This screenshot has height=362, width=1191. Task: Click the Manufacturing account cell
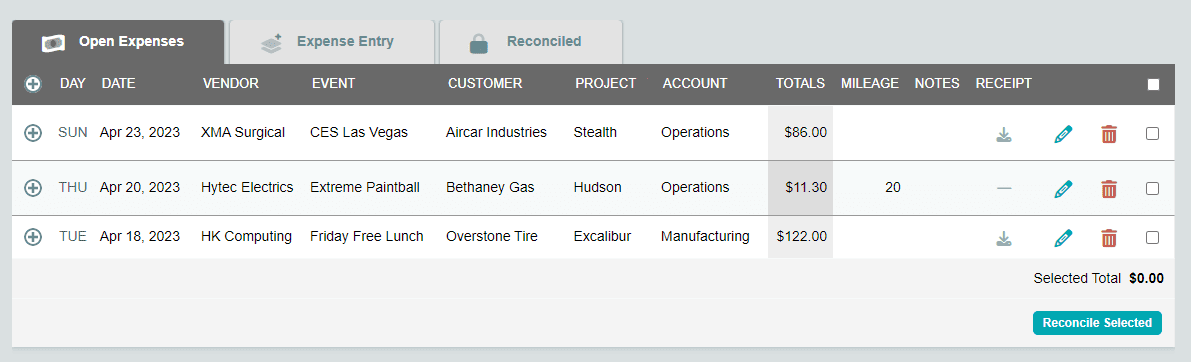point(705,237)
